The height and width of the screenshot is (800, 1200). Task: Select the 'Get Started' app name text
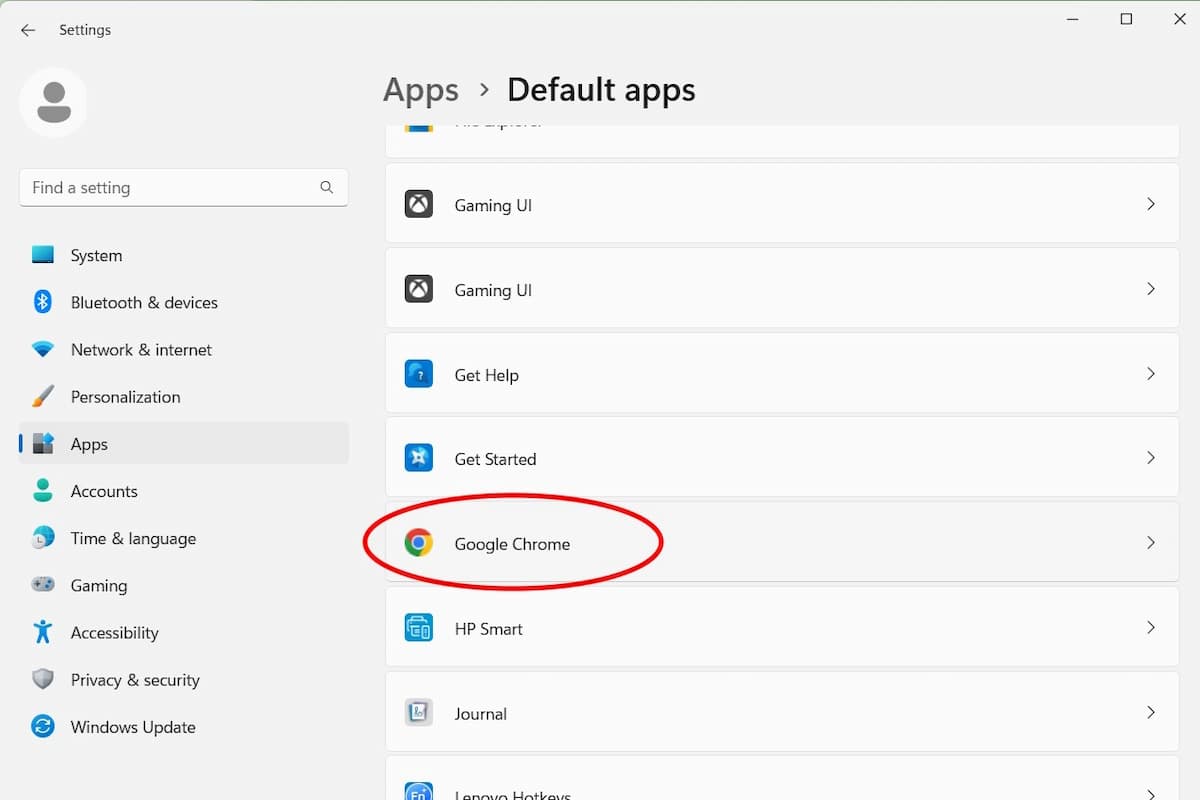495,460
